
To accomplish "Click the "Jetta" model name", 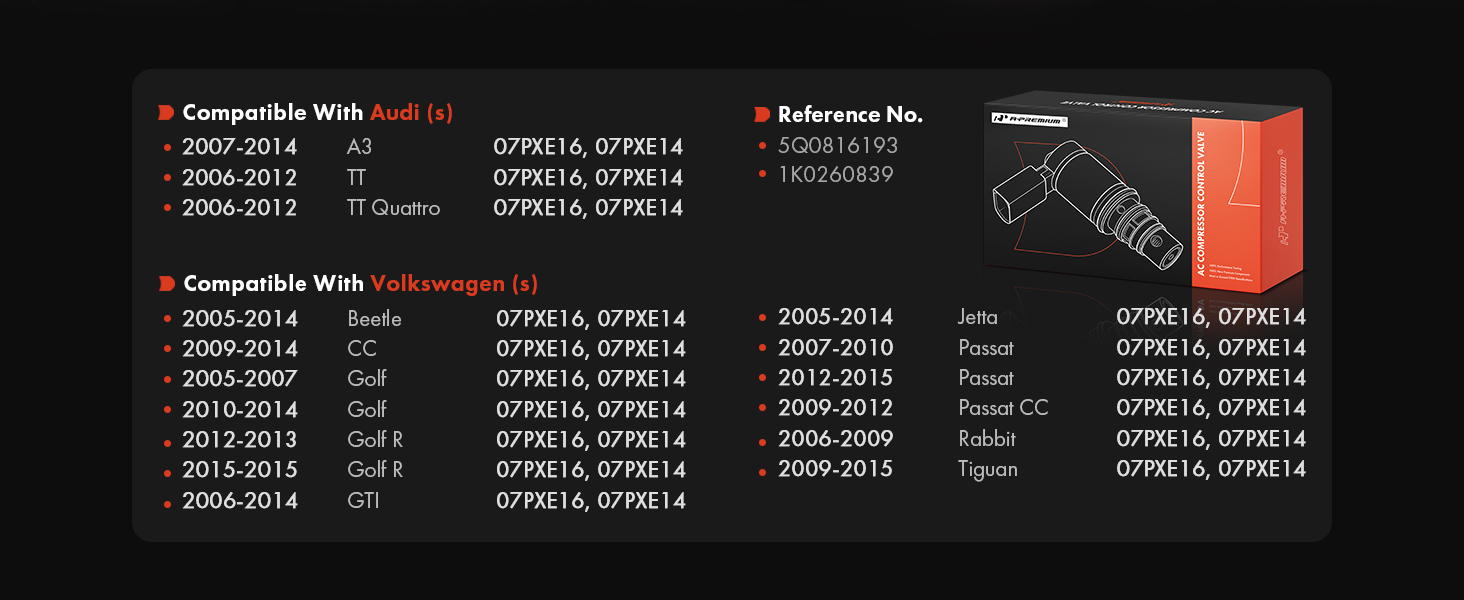I will (978, 317).
